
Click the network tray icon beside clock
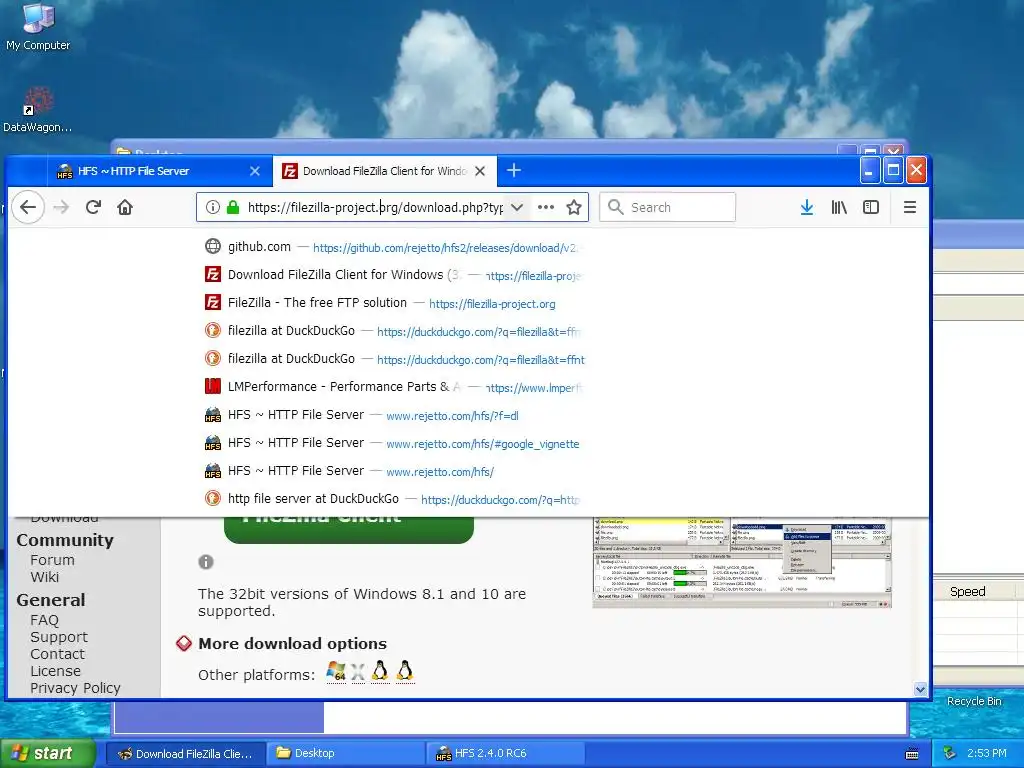(950, 753)
